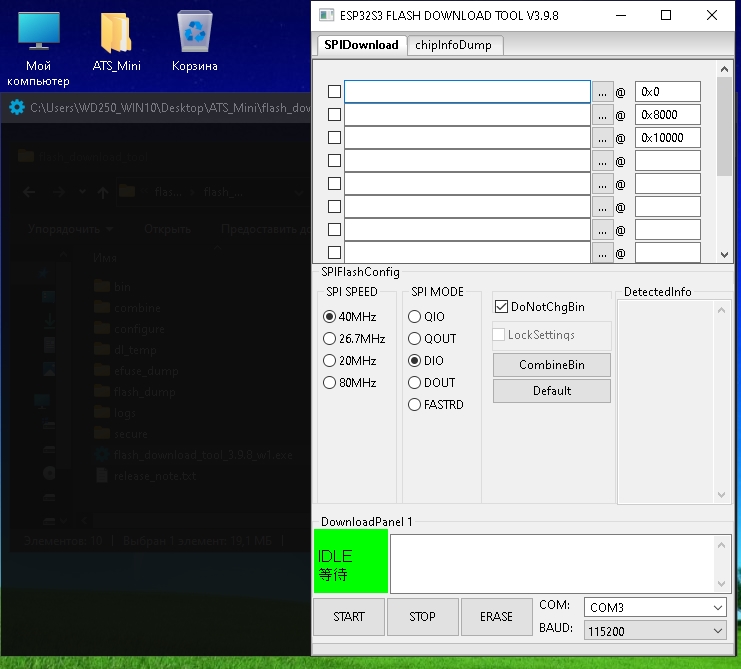
Task: Select QOUT SPI mode
Action: click(x=432, y=339)
